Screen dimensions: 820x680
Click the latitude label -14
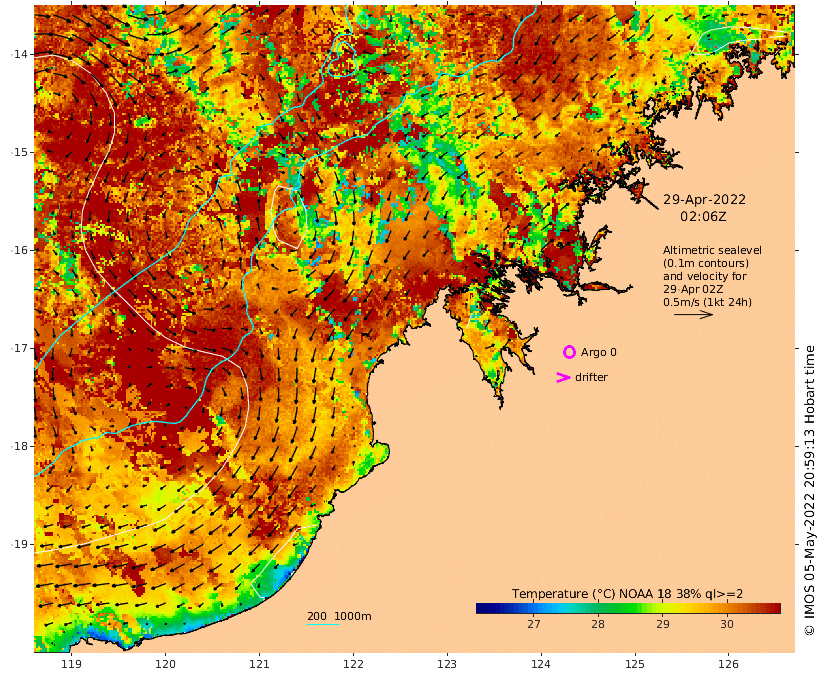pos(19,54)
